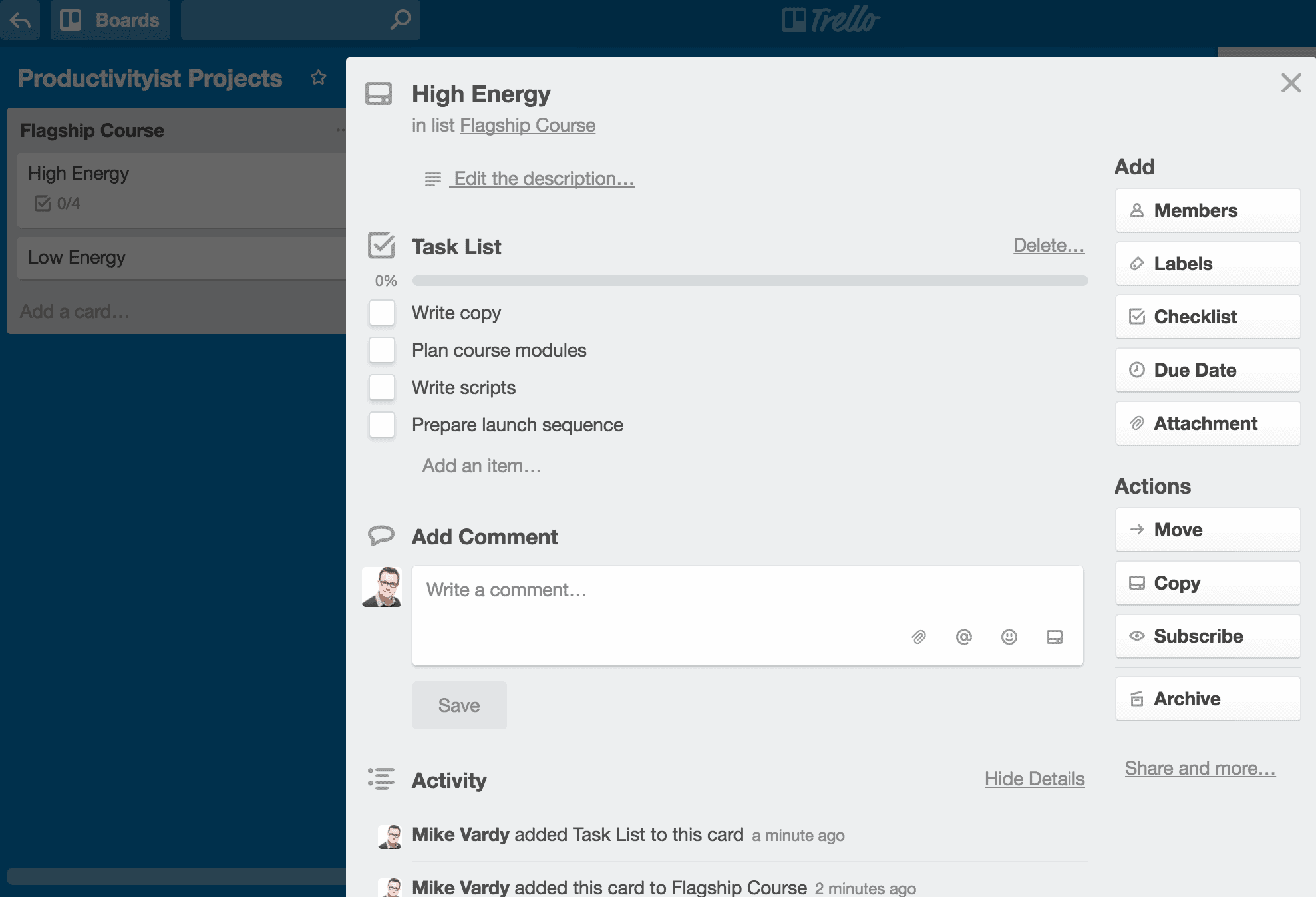Image resolution: width=1316 pixels, height=897 pixels.
Task: Toggle the Write copy checklist item
Action: click(383, 312)
